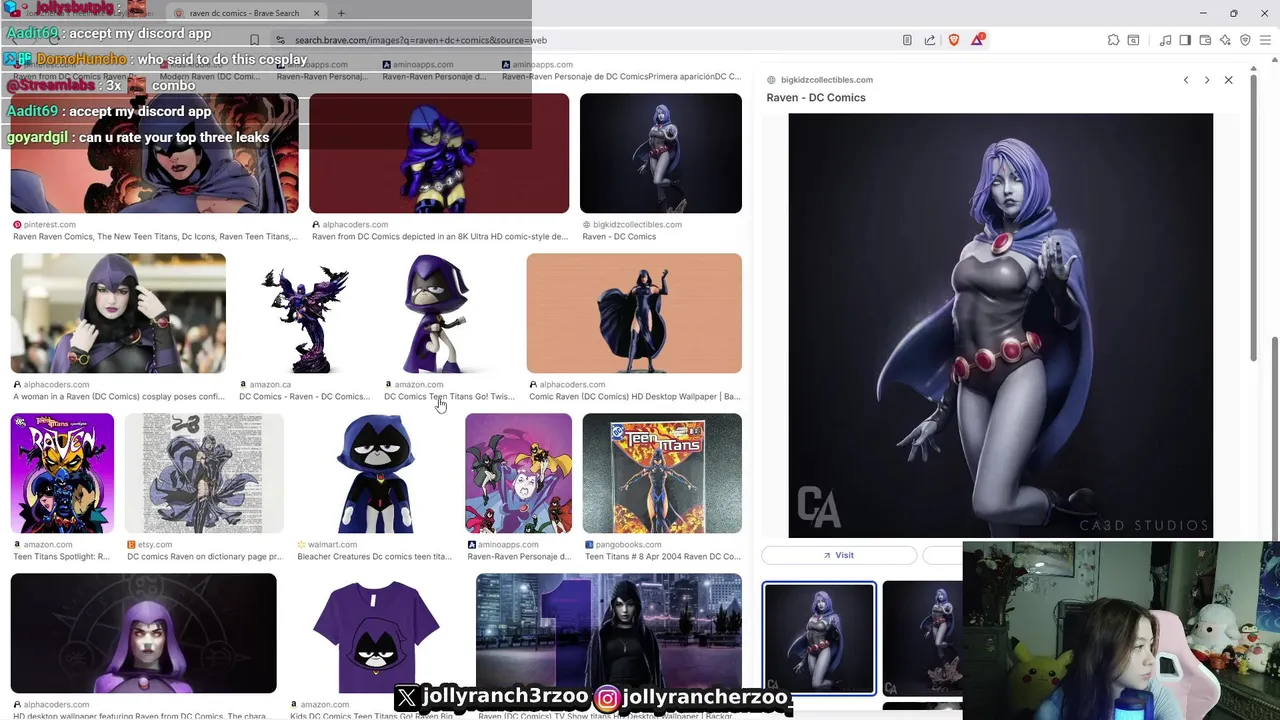Close the 'raven dc comics - Brave Search' tab
This screenshot has height=720, width=1280.
pyautogui.click(x=316, y=13)
